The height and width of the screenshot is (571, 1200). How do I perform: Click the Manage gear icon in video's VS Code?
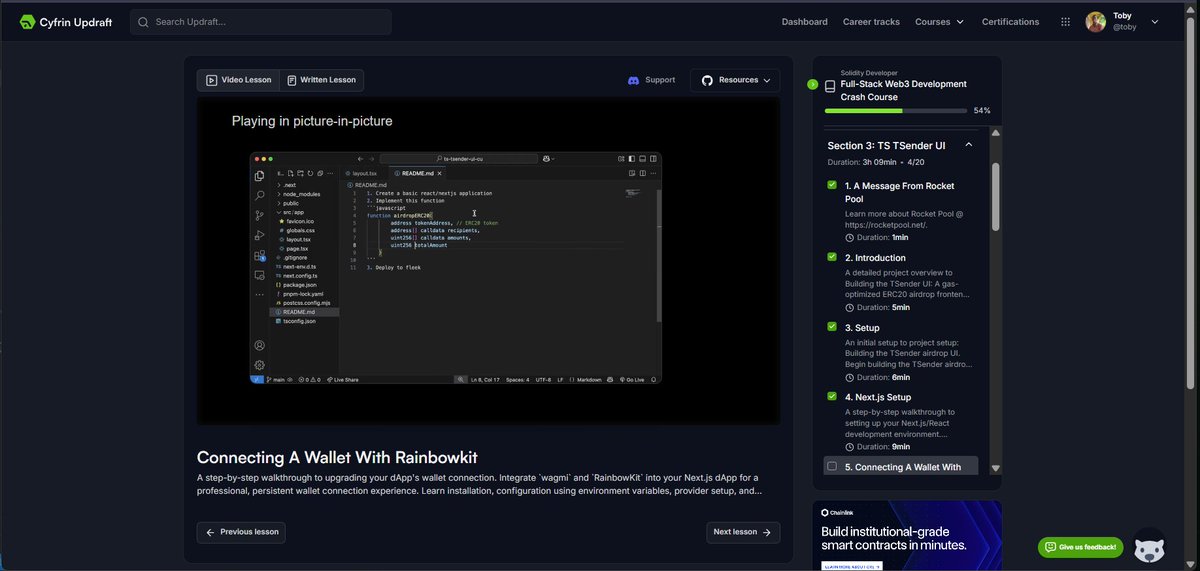(x=259, y=365)
